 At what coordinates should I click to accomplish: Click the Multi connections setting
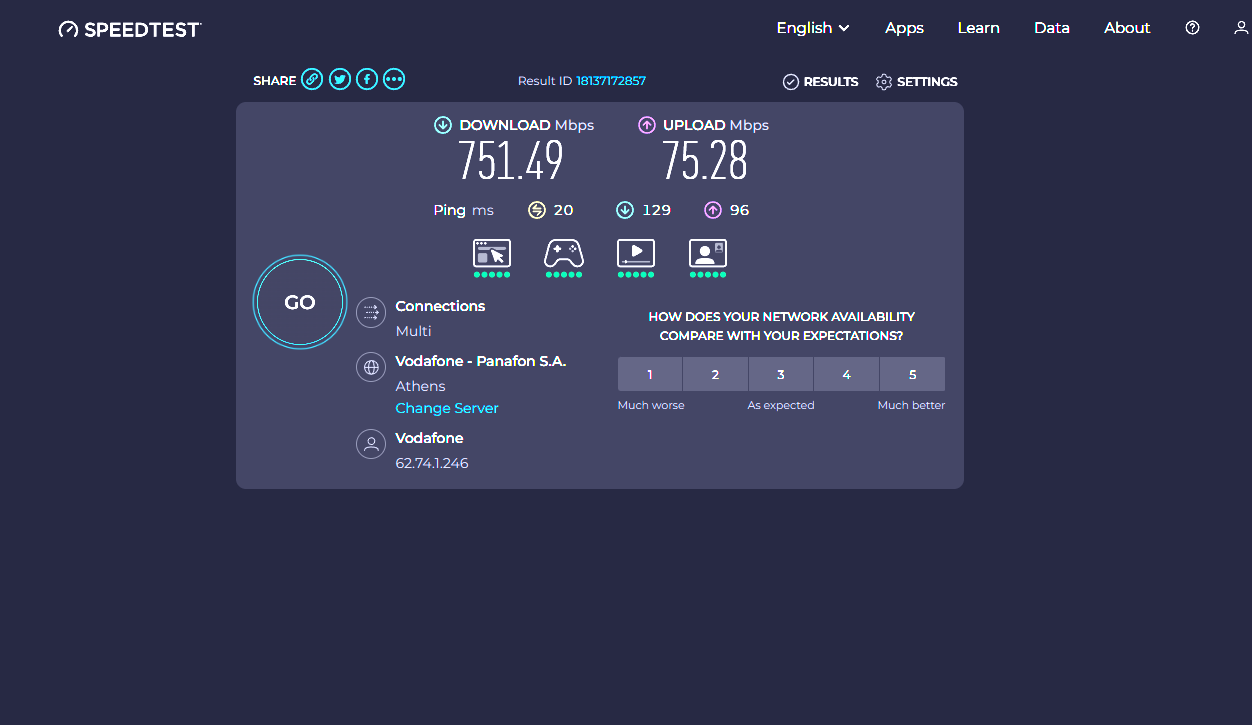tap(414, 331)
